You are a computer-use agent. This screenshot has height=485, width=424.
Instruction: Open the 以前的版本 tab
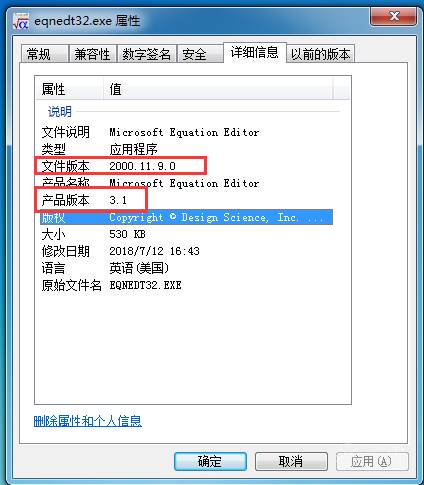(x=320, y=54)
